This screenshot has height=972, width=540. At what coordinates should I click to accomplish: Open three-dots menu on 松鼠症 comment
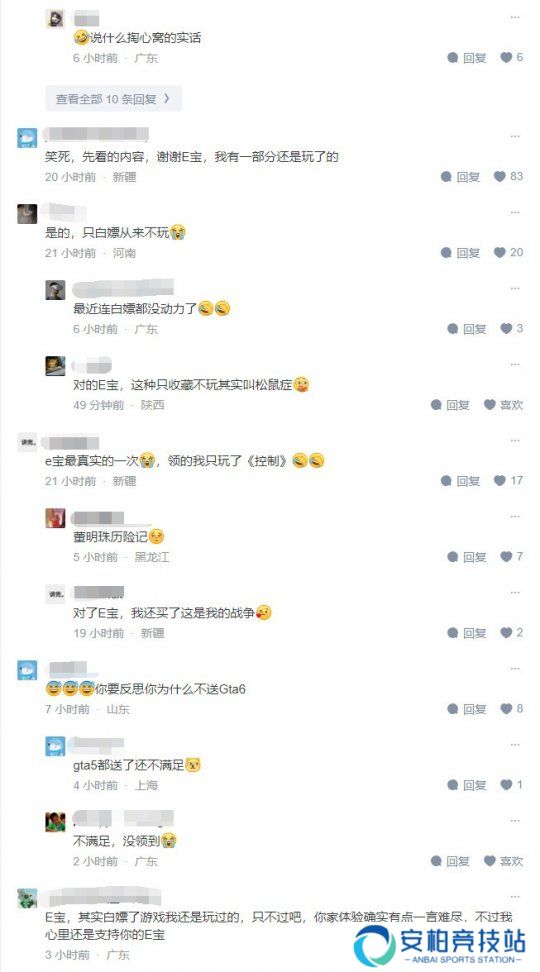pos(515,364)
